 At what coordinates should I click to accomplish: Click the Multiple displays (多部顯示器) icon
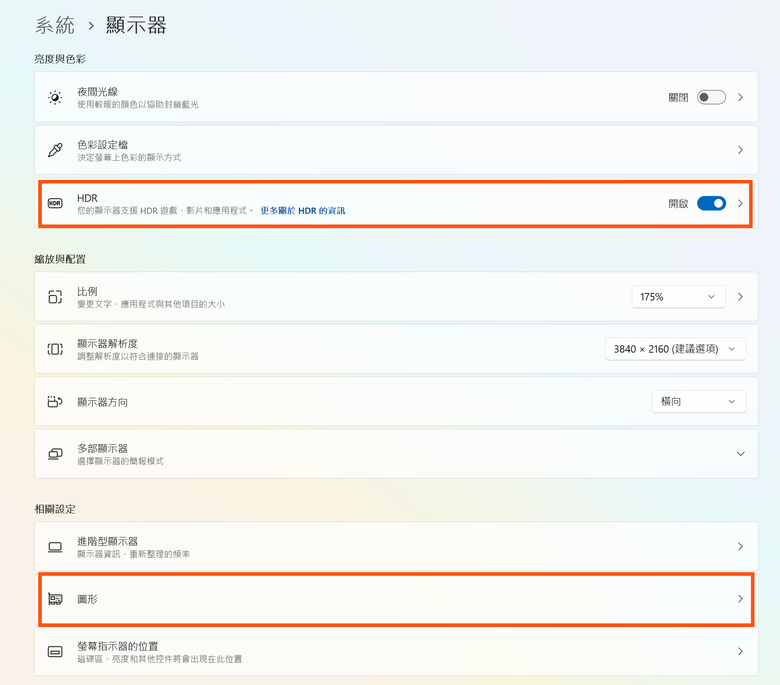[x=55, y=454]
